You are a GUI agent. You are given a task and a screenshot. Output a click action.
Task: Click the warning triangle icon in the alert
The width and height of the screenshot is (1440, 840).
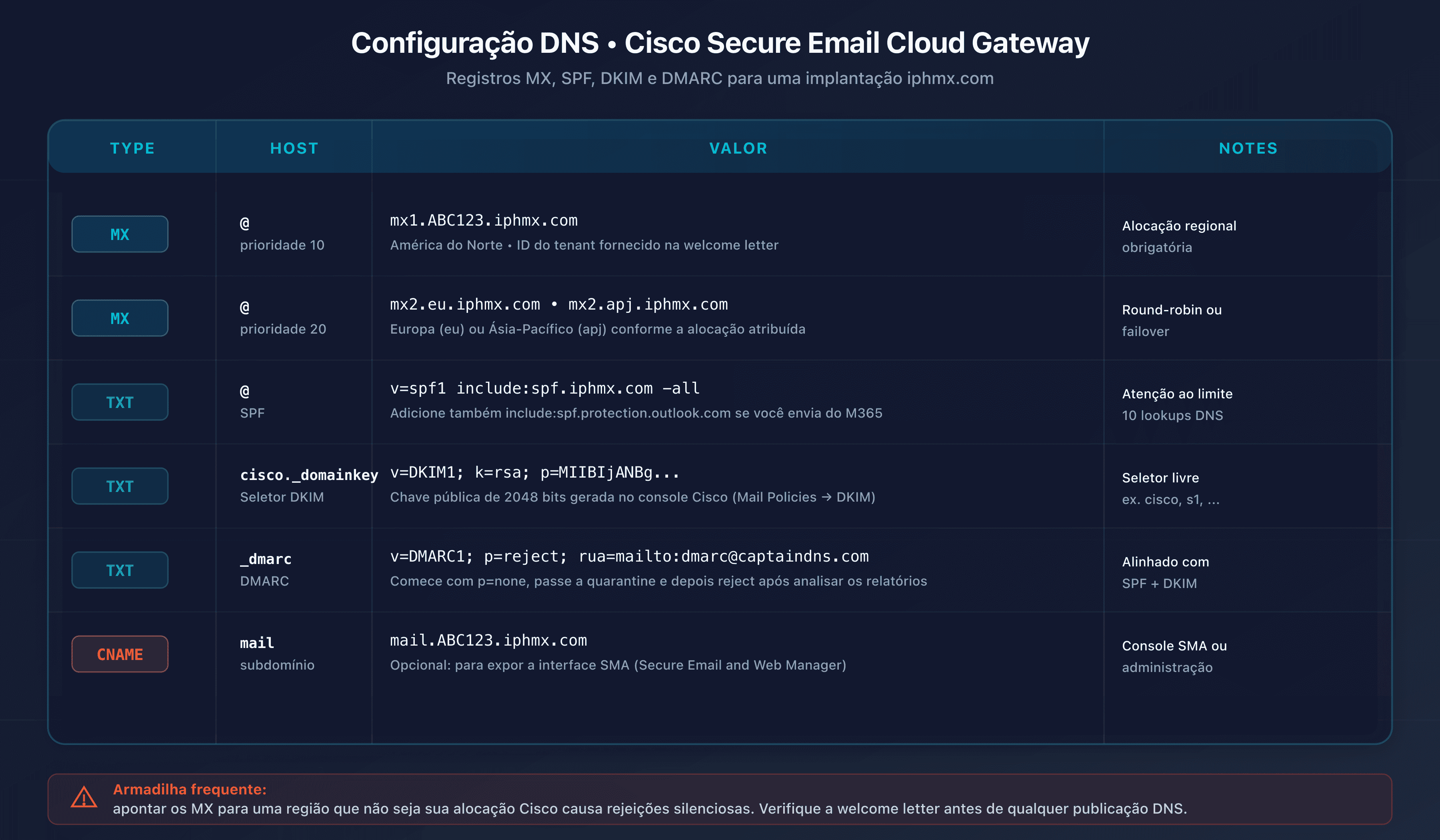(84, 797)
